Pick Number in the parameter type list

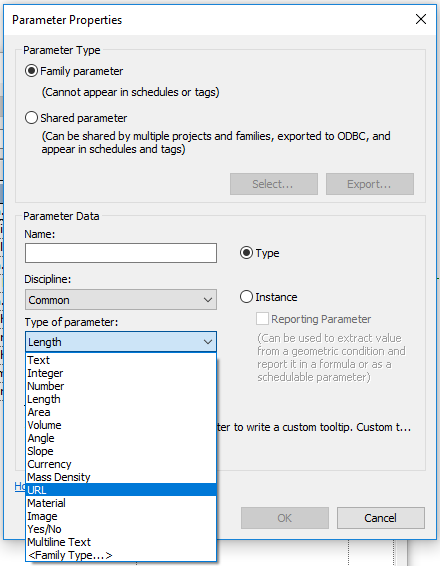coord(121,386)
